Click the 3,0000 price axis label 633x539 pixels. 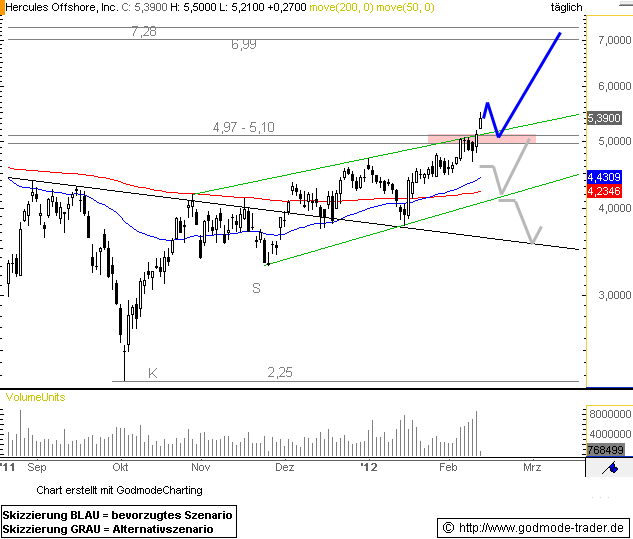coord(614,295)
